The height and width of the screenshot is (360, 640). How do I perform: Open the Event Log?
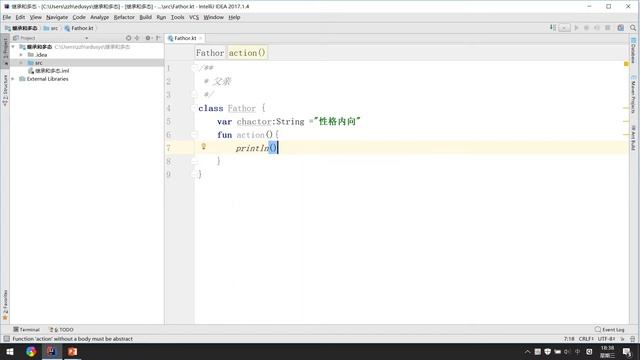[610, 329]
